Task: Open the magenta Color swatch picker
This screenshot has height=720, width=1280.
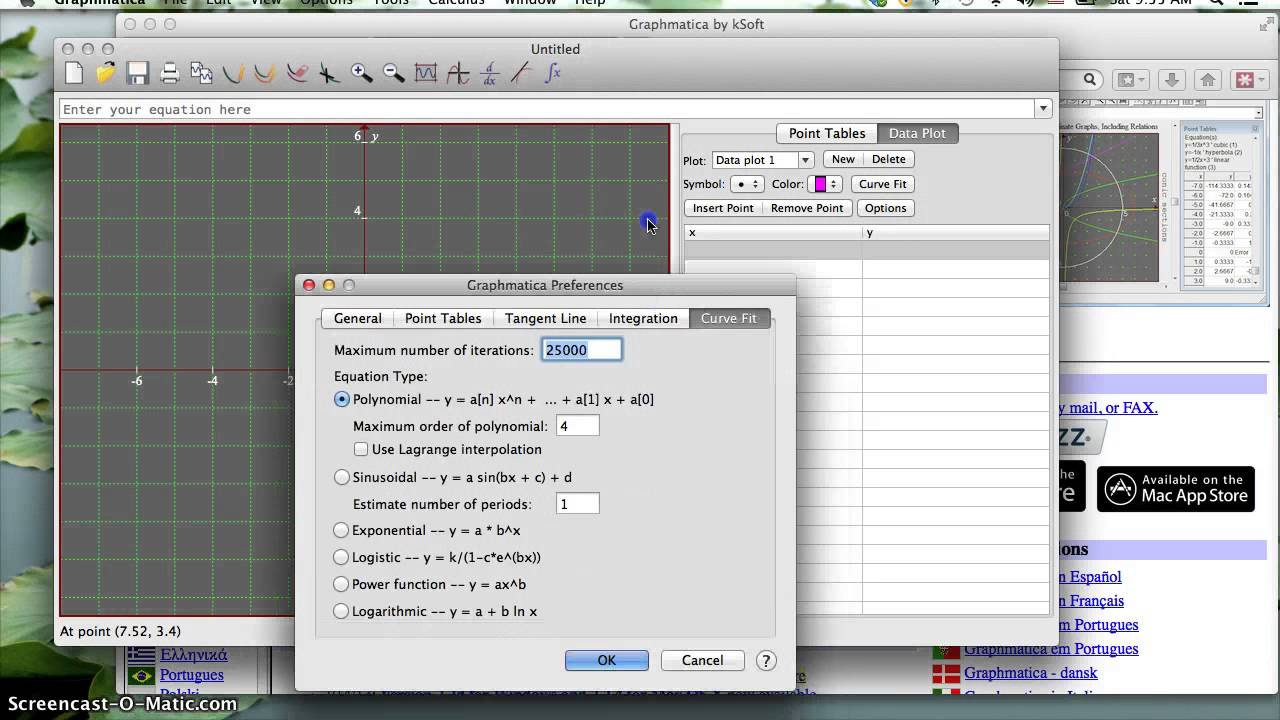Action: tap(826, 184)
